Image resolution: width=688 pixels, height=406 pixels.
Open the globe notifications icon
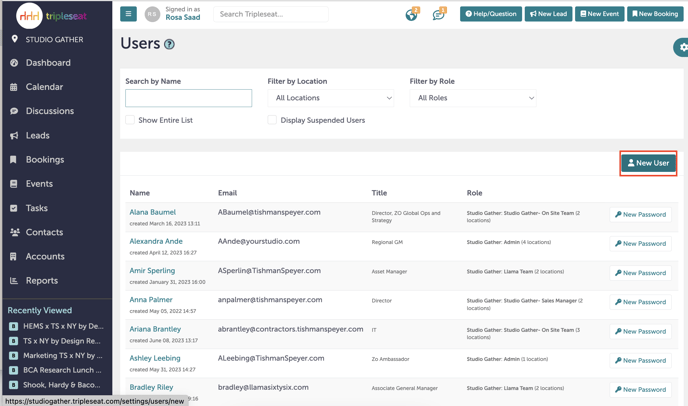coord(411,15)
